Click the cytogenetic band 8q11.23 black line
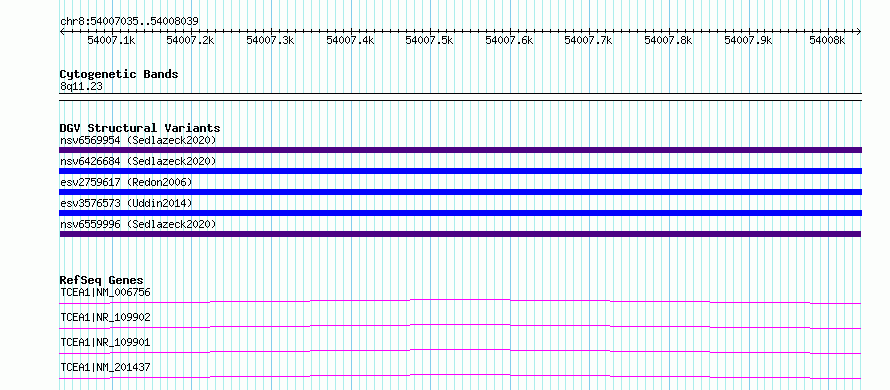 pyautogui.click(x=460, y=97)
